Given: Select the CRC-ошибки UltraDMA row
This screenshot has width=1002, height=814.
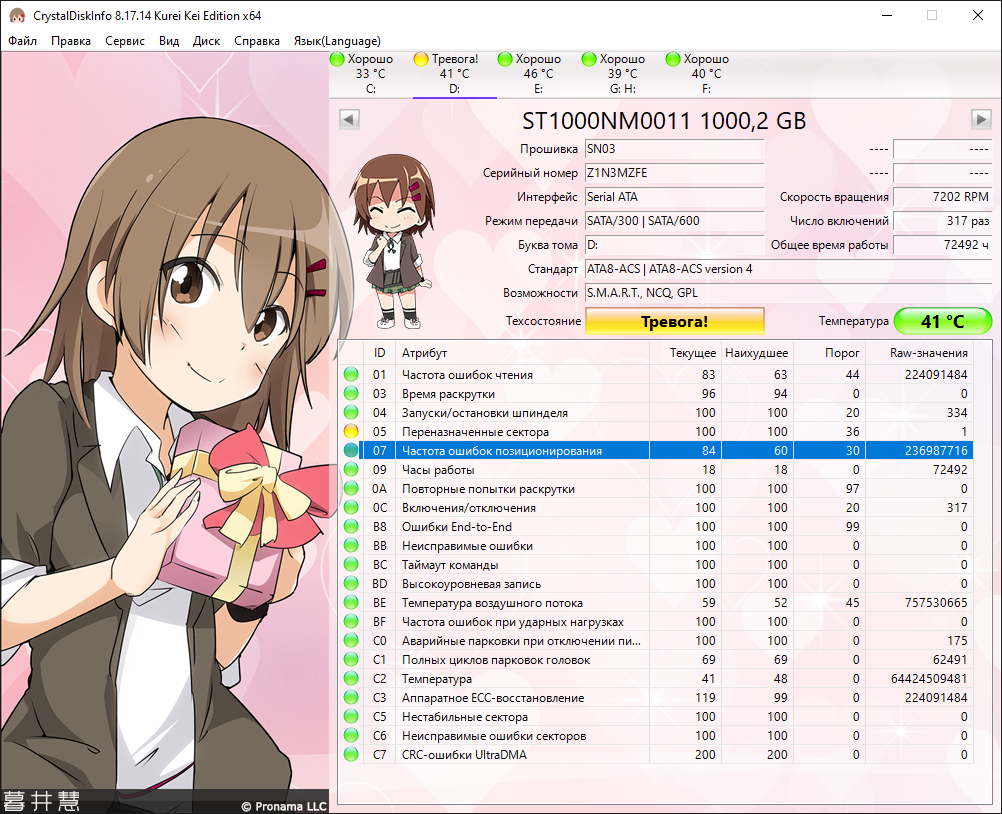Looking at the screenshot, I should 656,755.
